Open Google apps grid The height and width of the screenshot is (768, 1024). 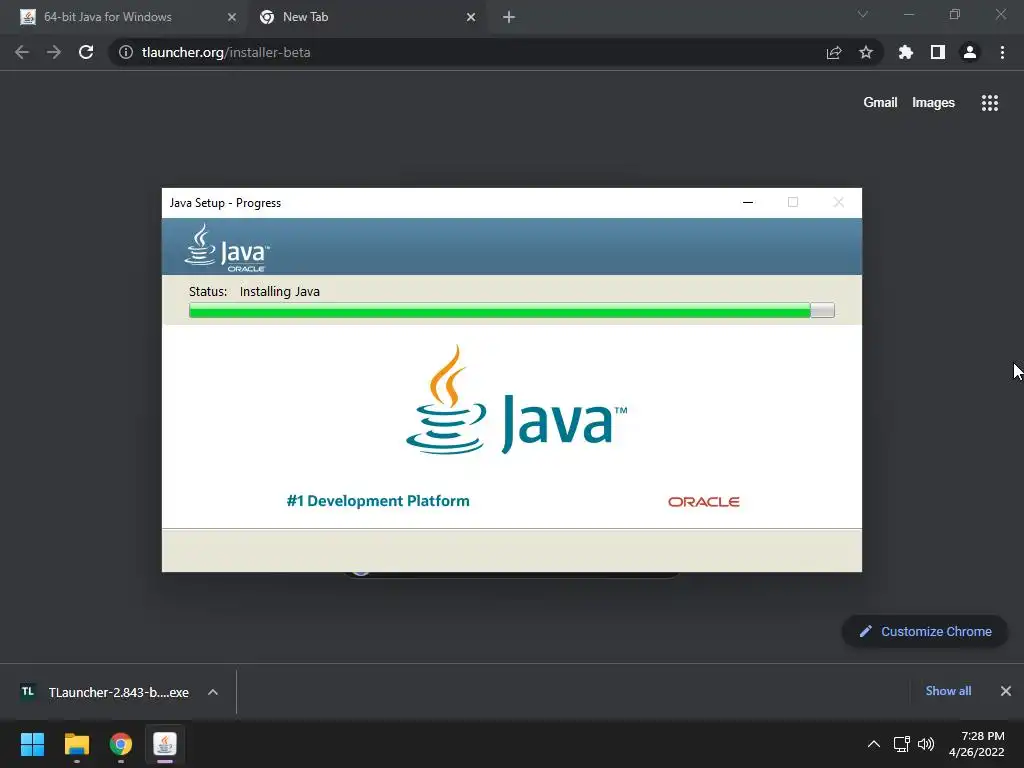(990, 103)
